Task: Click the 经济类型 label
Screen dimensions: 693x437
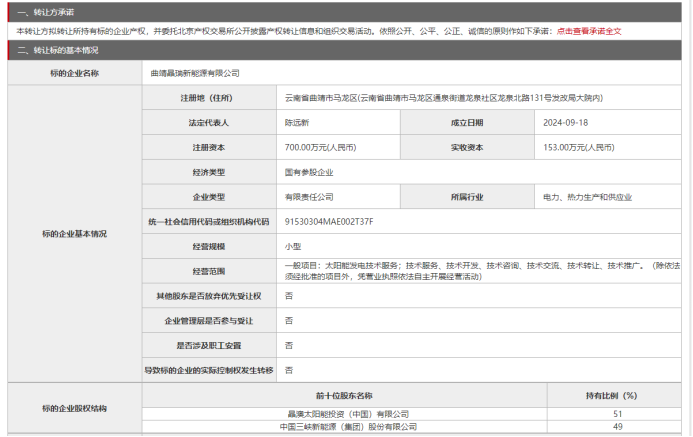Action: [x=209, y=172]
